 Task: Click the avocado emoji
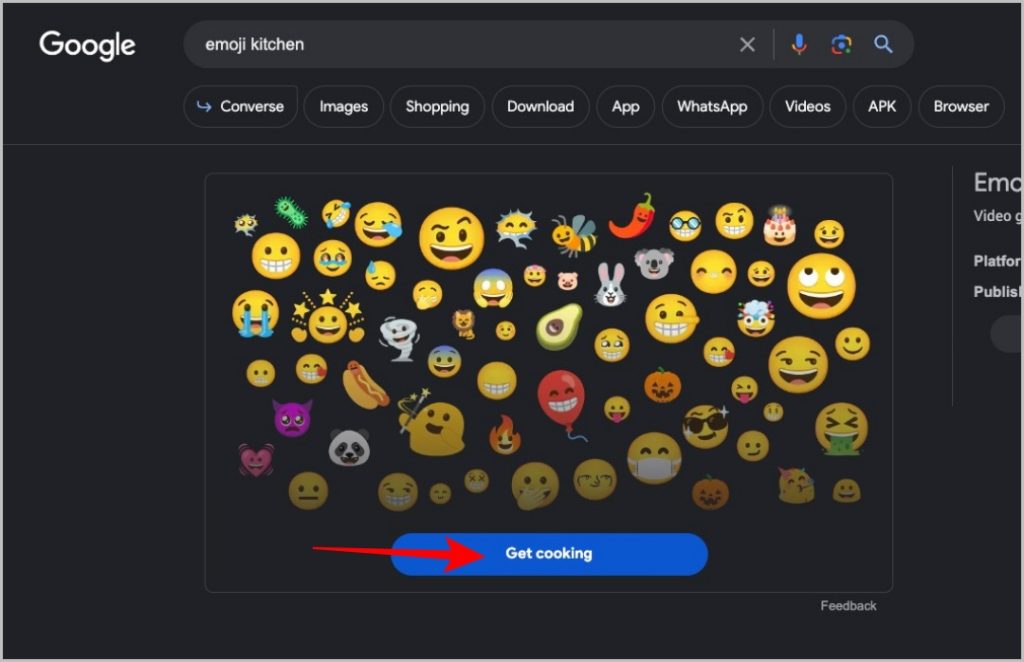pos(558,326)
